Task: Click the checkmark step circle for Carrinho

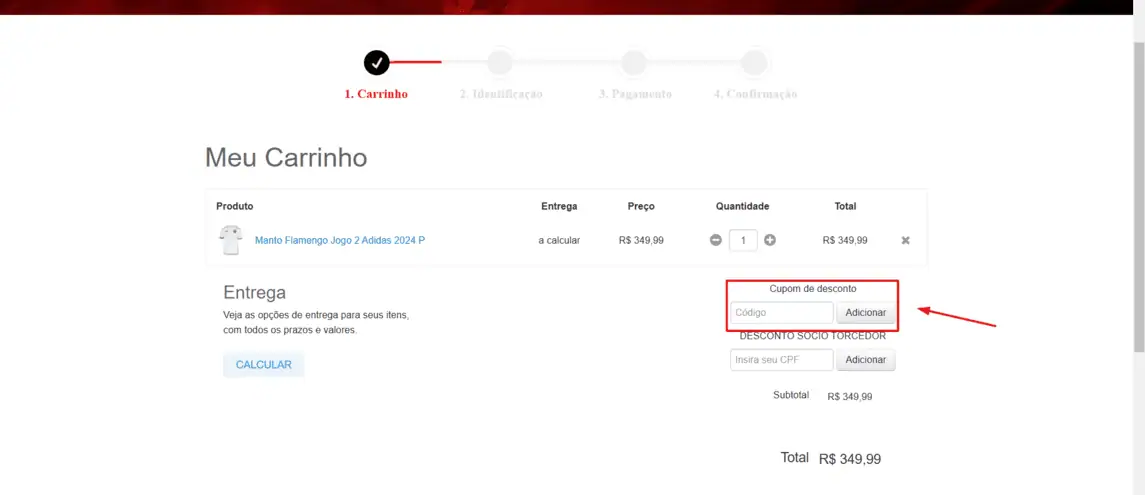Action: tap(377, 63)
